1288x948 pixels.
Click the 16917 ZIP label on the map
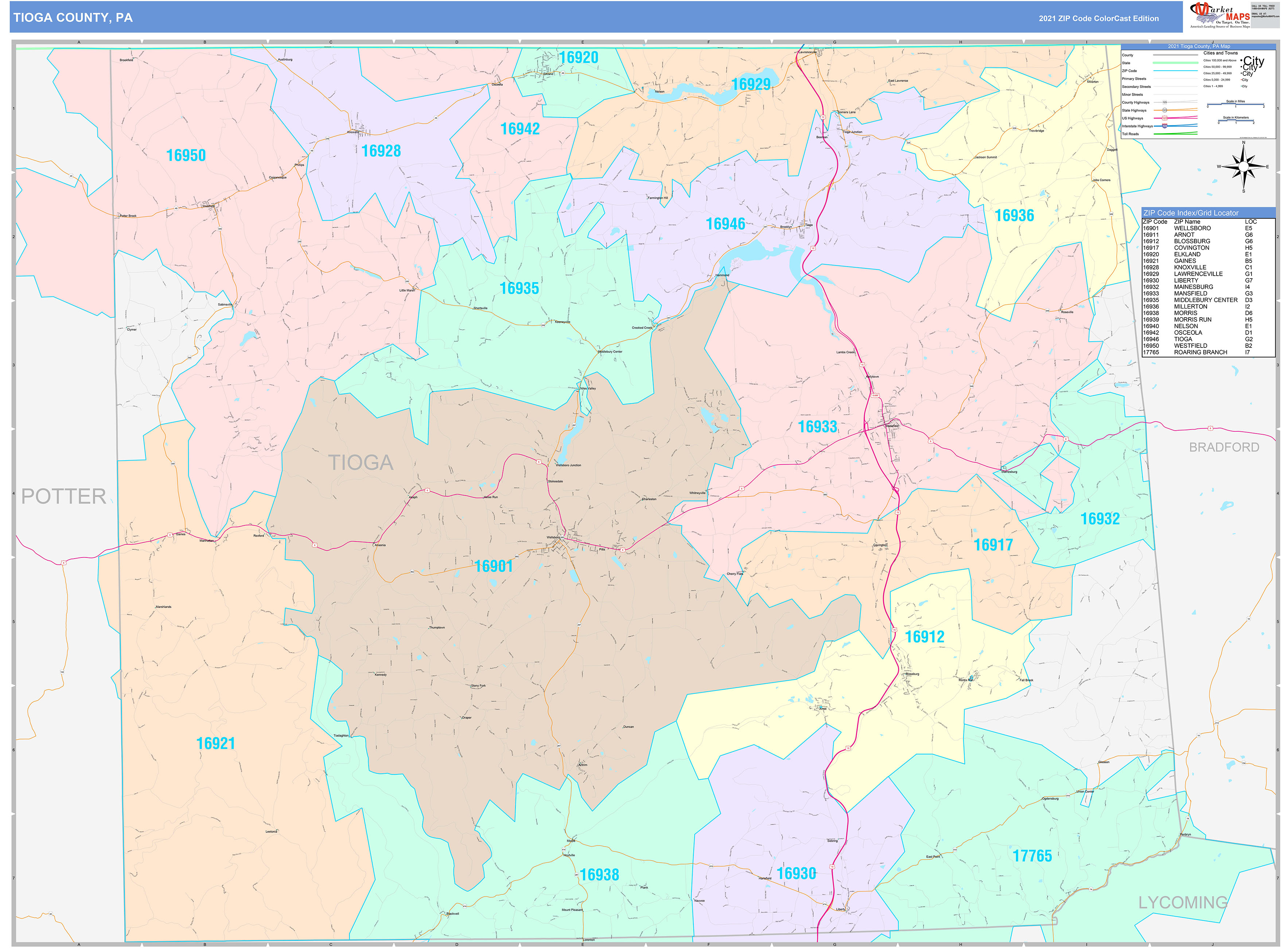pyautogui.click(x=993, y=545)
